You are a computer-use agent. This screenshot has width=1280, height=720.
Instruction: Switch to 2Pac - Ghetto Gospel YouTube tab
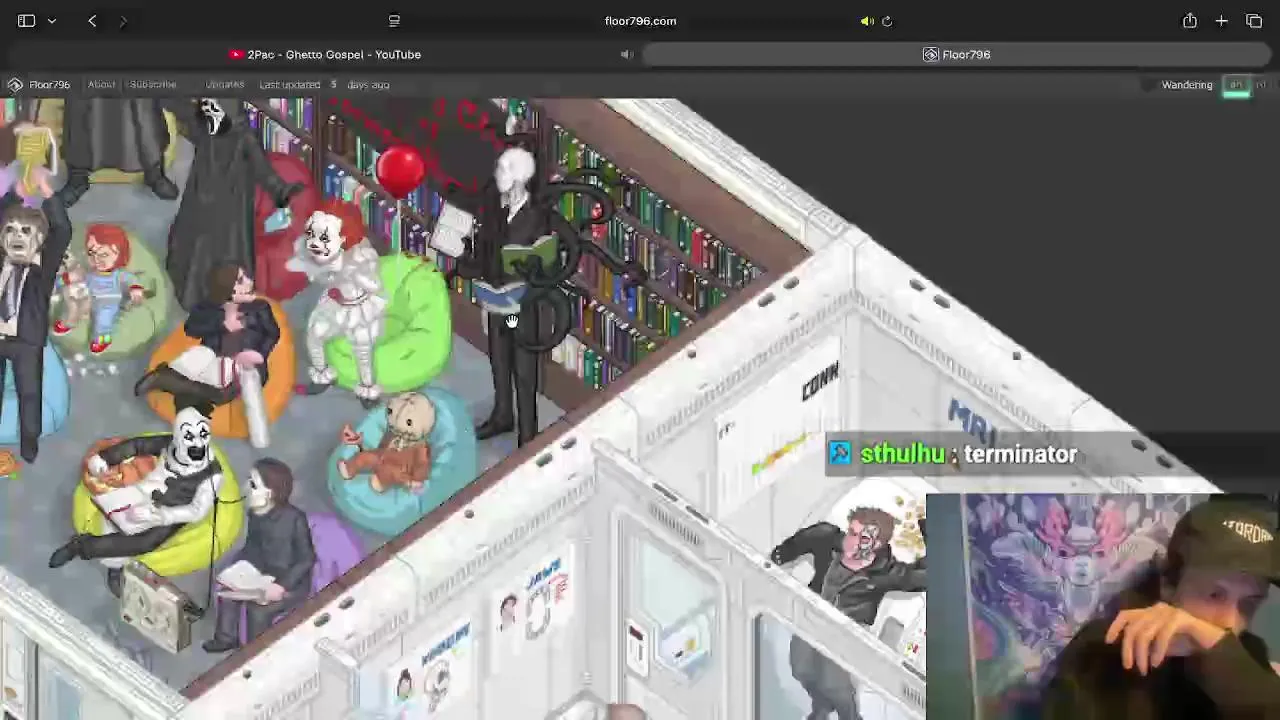(325, 54)
